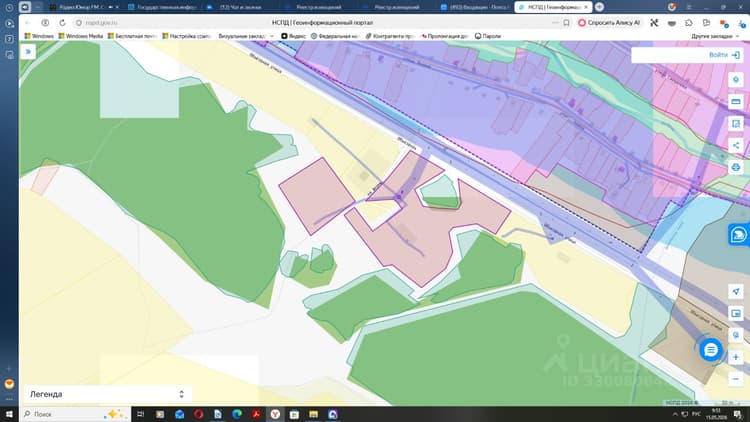This screenshot has width=750, height=422.
Task: Open Adobe Acrobat from taskbar
Action: point(256,414)
